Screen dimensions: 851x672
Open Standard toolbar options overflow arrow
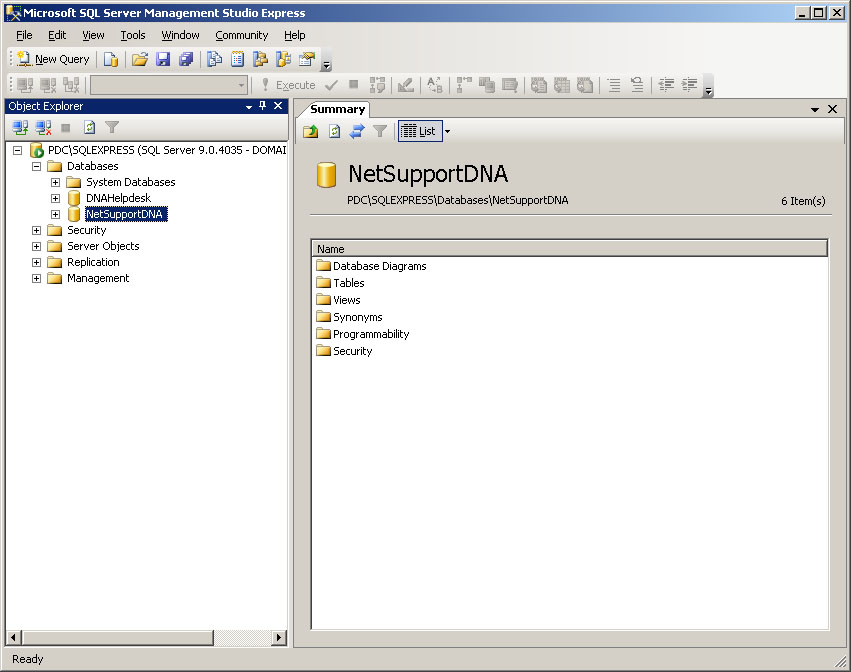point(326,61)
